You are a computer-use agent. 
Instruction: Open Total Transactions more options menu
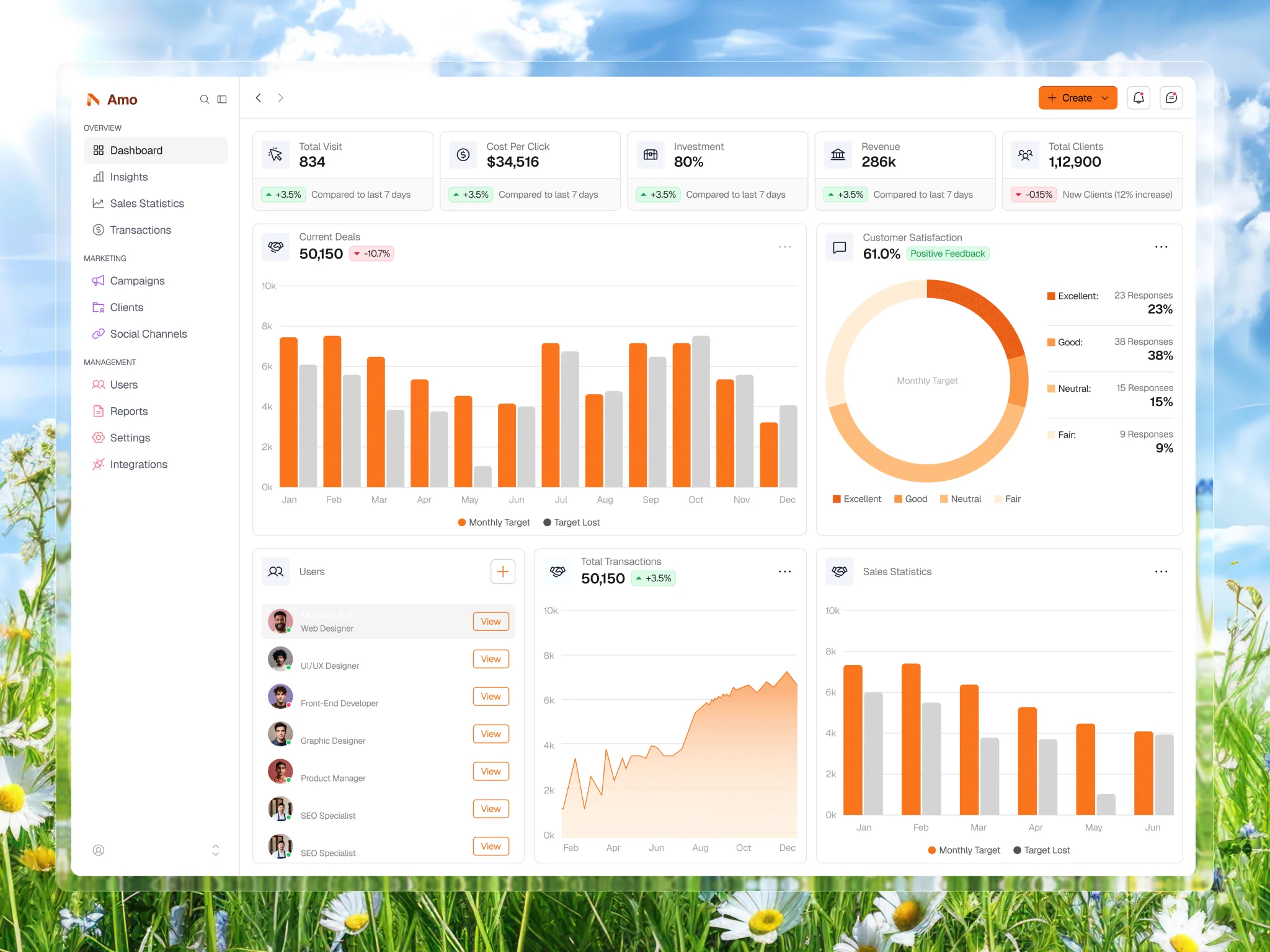click(x=785, y=572)
